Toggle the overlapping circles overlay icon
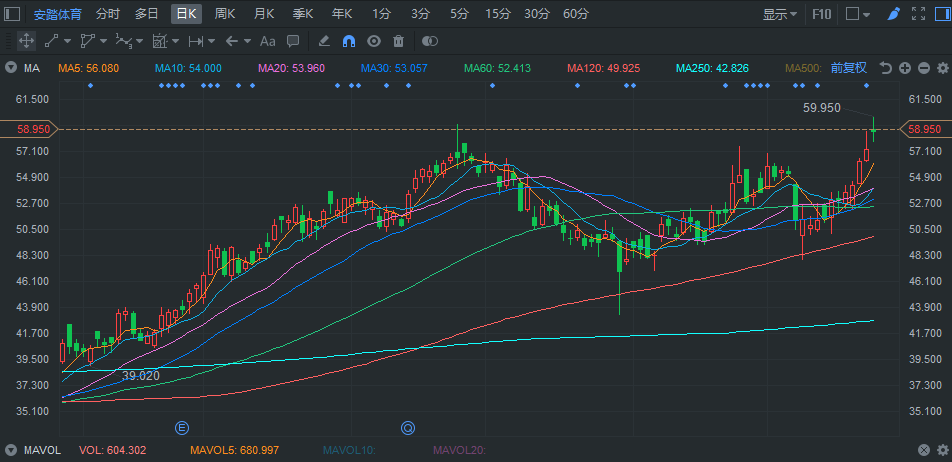This screenshot has height=462, width=952. coord(430,41)
